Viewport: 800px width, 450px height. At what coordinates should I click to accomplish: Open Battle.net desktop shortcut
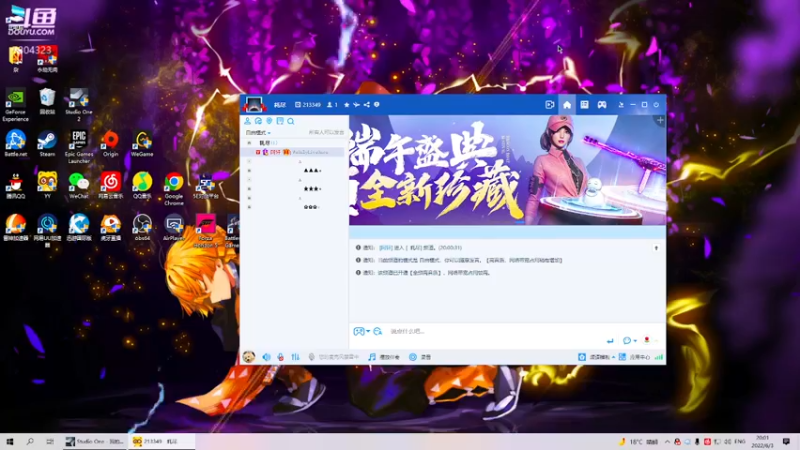click(x=15, y=143)
